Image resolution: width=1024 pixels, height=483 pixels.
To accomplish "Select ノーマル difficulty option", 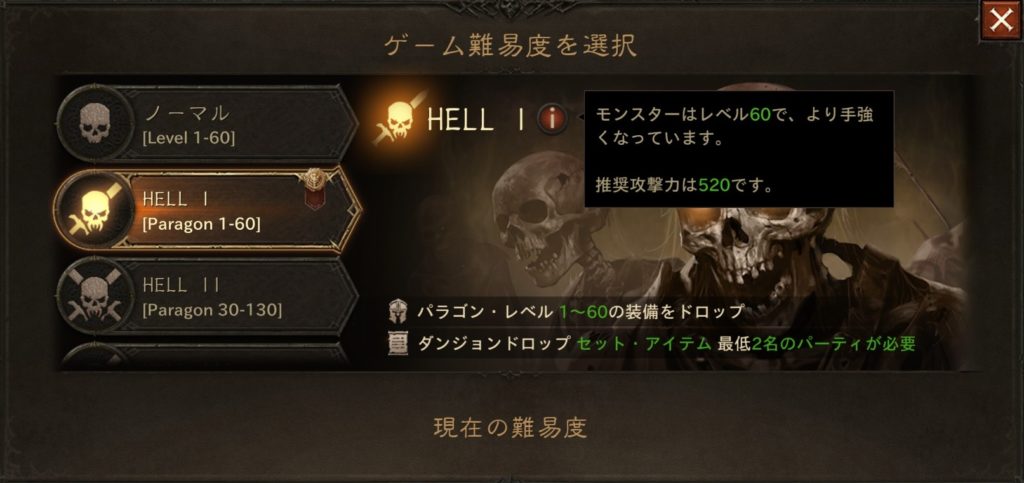I will point(208,123).
